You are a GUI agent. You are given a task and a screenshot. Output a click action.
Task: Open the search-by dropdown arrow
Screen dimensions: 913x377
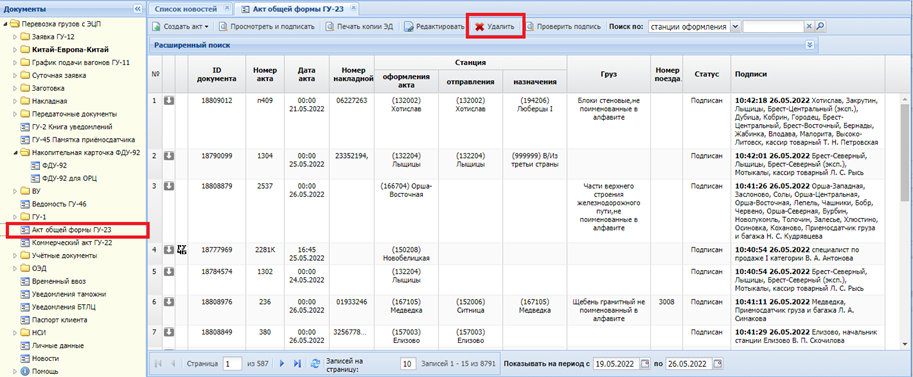[734, 27]
